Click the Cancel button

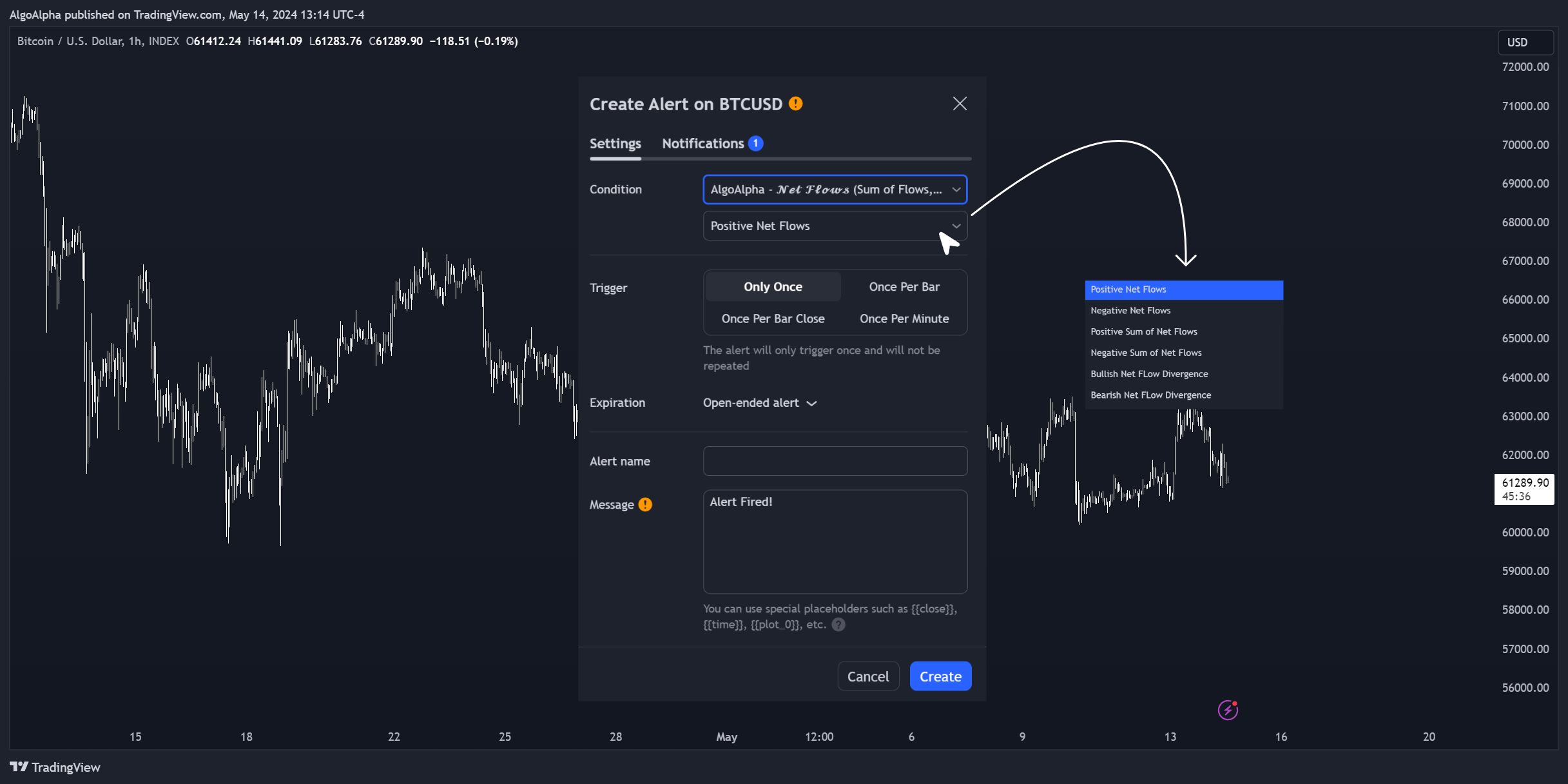(868, 676)
